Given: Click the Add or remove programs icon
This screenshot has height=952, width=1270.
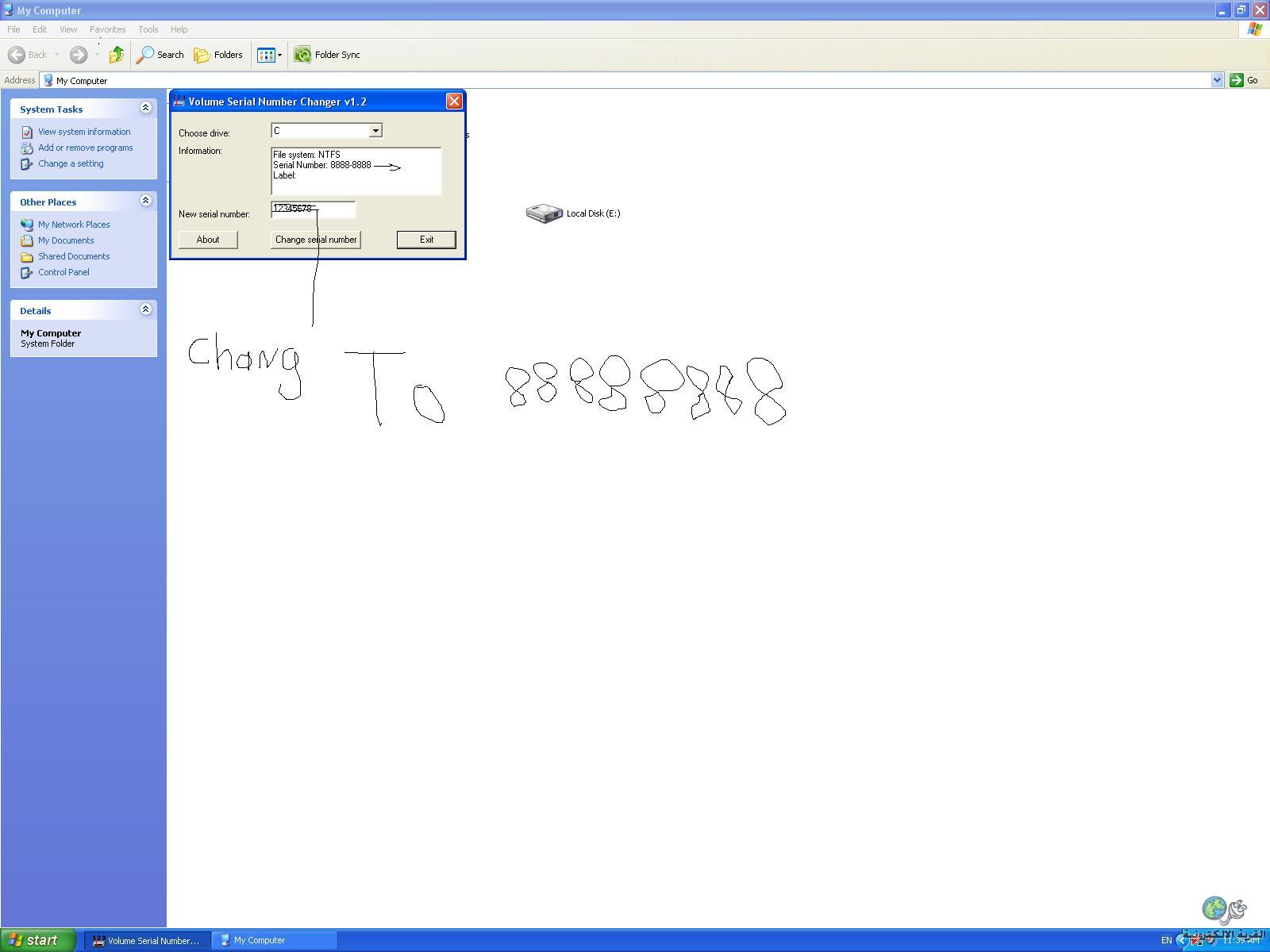Looking at the screenshot, I should (x=27, y=148).
